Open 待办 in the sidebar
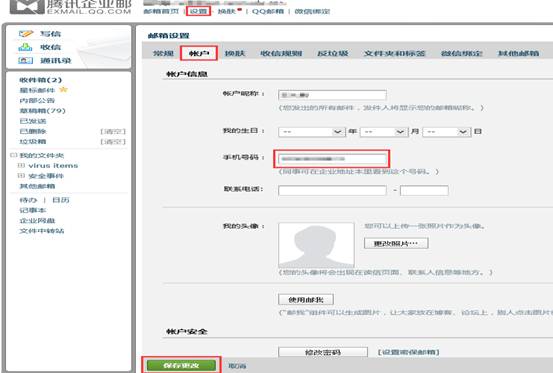Viewport: 553px width, 373px height. coord(28,200)
